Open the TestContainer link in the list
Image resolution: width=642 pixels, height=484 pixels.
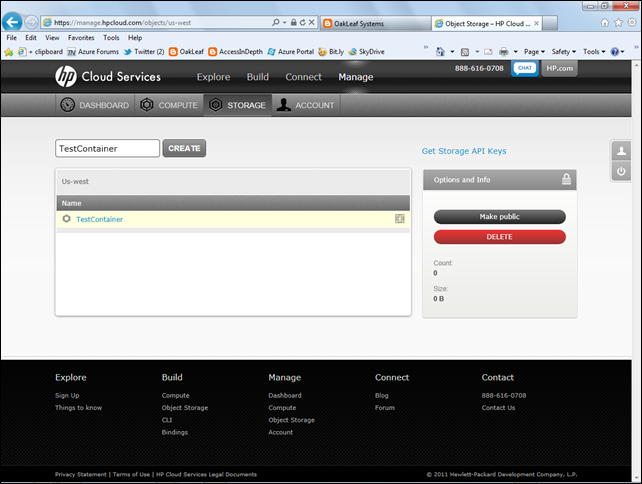tap(99, 219)
